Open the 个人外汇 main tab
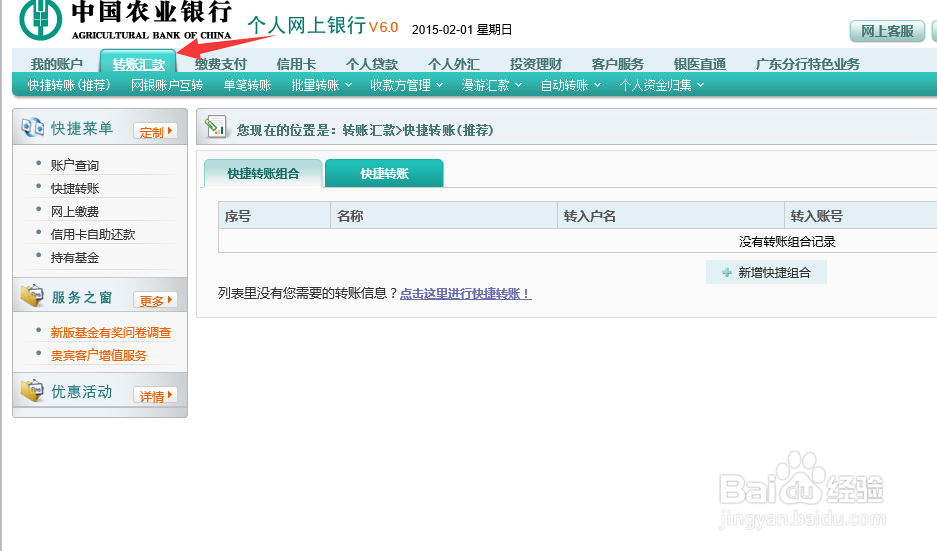The image size is (937, 551). click(454, 64)
